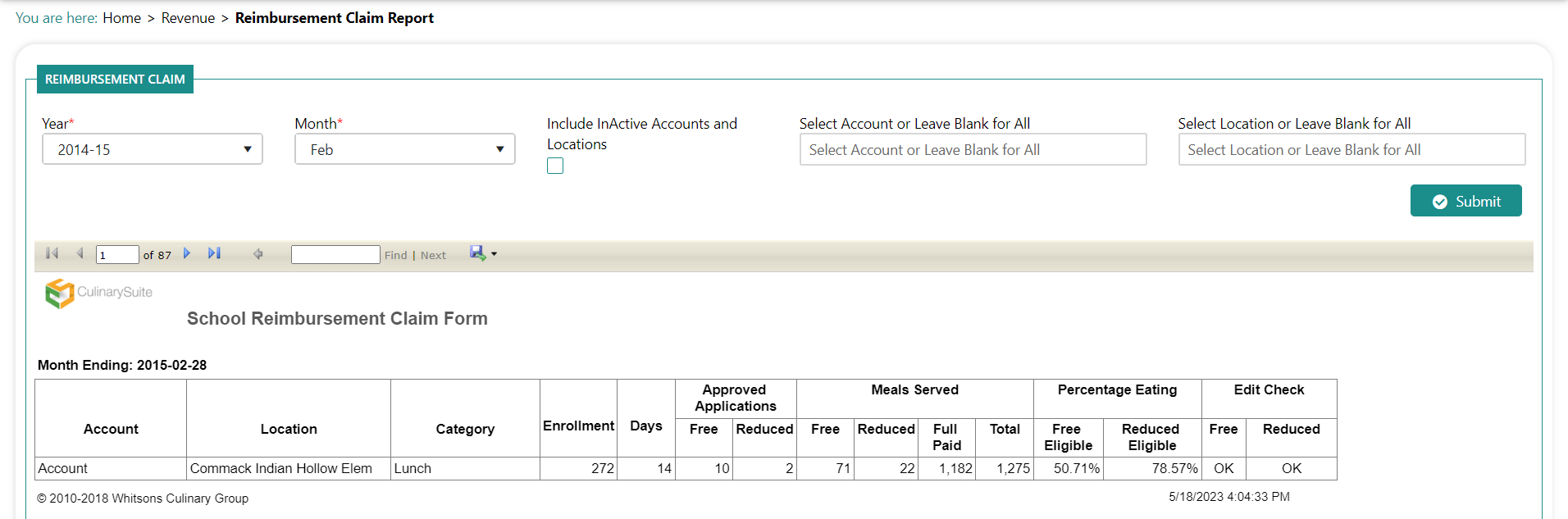Open the Year dropdown showing 2014-15
The height and width of the screenshot is (519, 1568).
(x=153, y=150)
